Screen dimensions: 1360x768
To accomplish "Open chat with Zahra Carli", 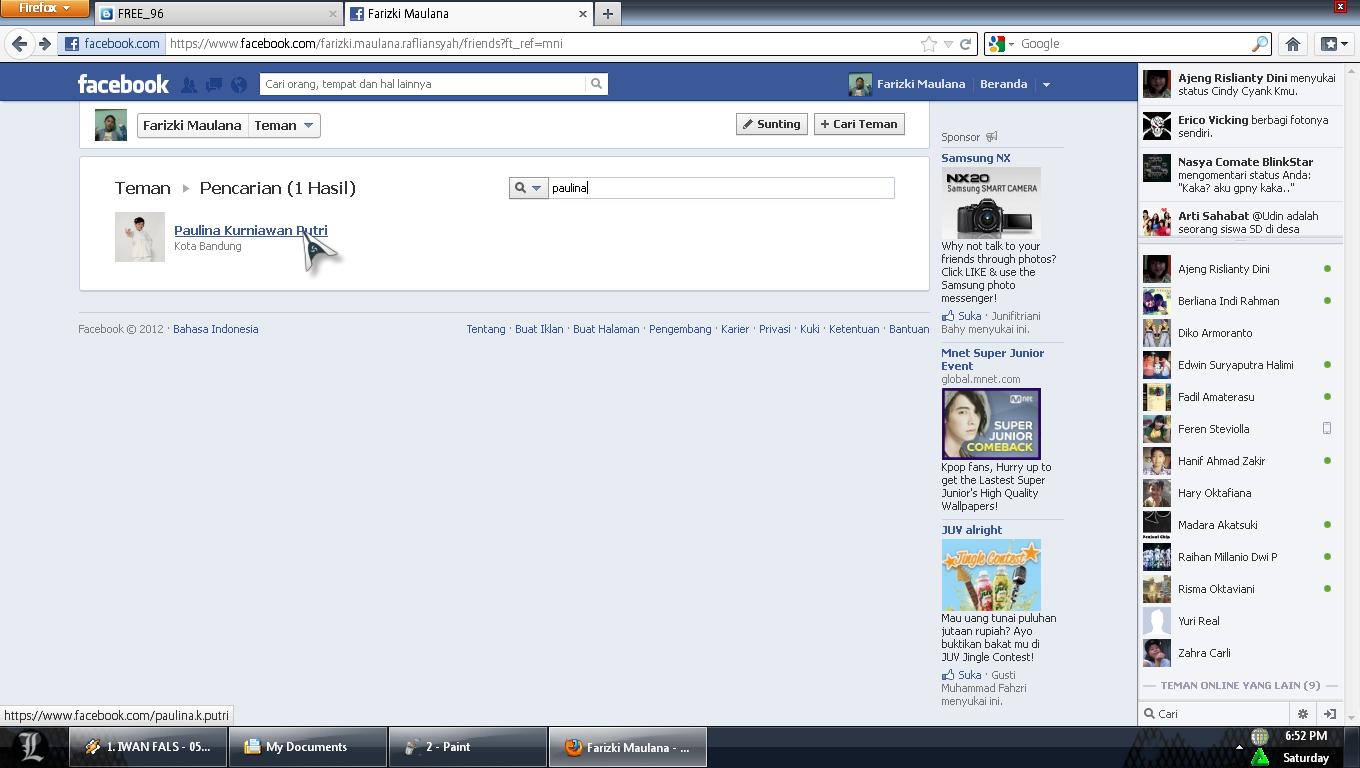I will (1240, 653).
